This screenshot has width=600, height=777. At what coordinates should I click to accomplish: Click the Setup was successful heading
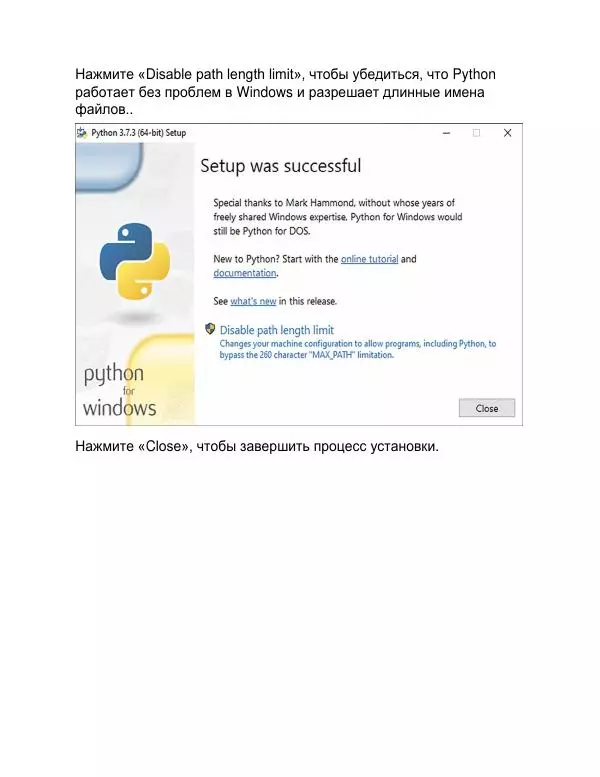coord(280,166)
